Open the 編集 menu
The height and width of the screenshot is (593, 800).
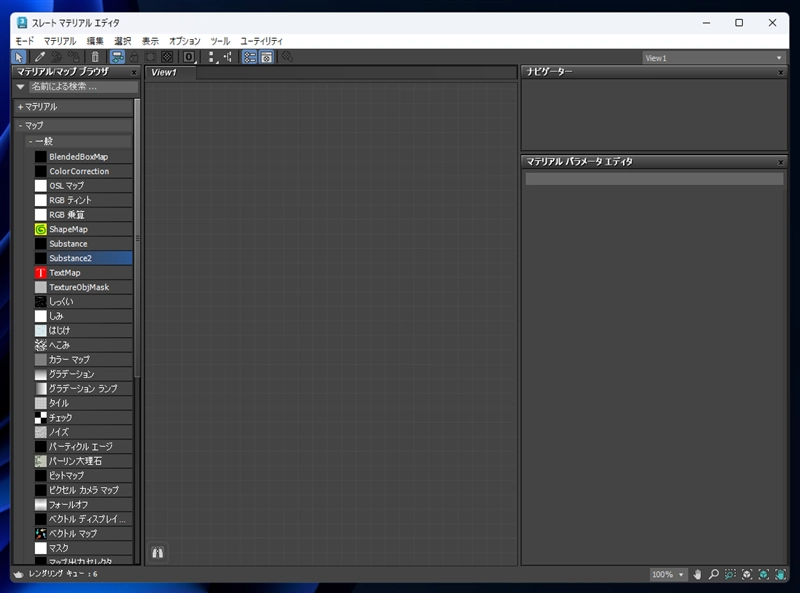[x=95, y=41]
